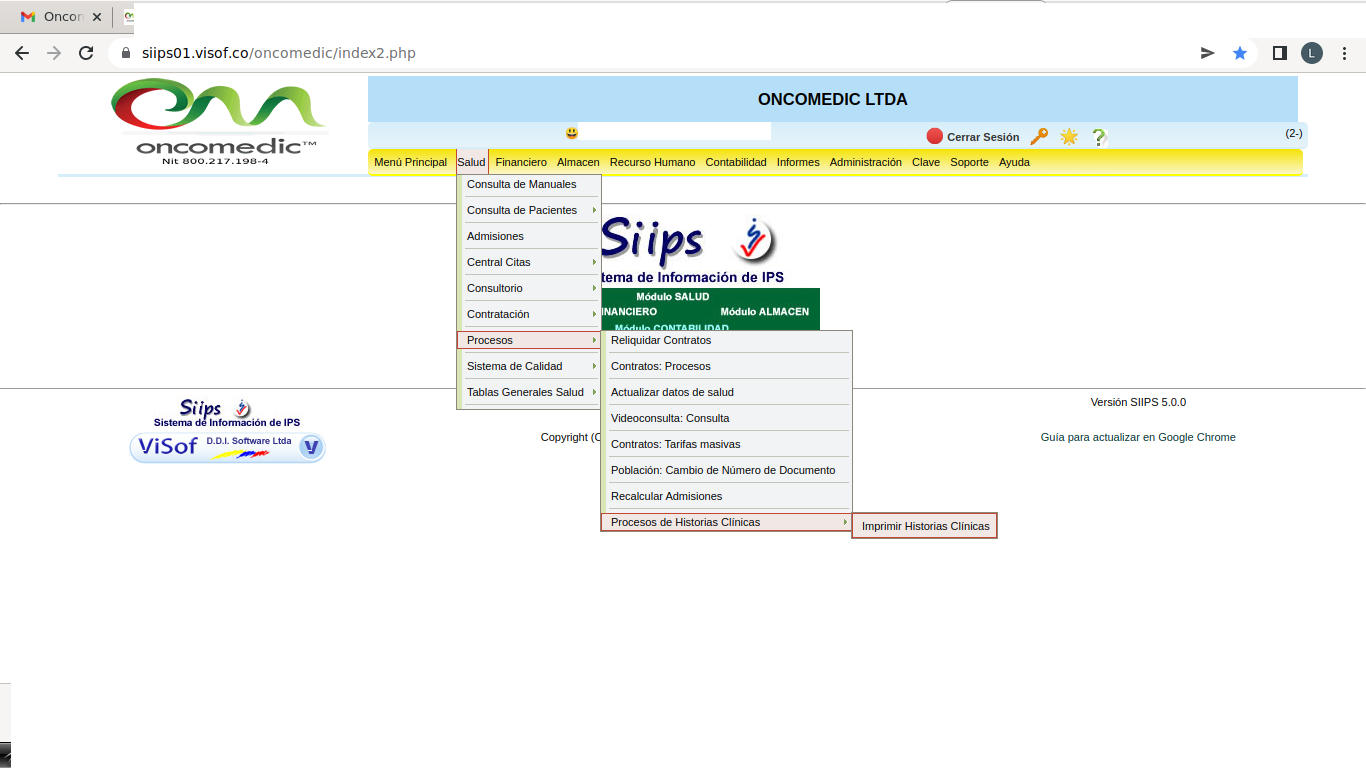This screenshot has width=1366, height=768.
Task: Choose Recalcular Admisiones from Procesos submenu
Action: [x=666, y=496]
